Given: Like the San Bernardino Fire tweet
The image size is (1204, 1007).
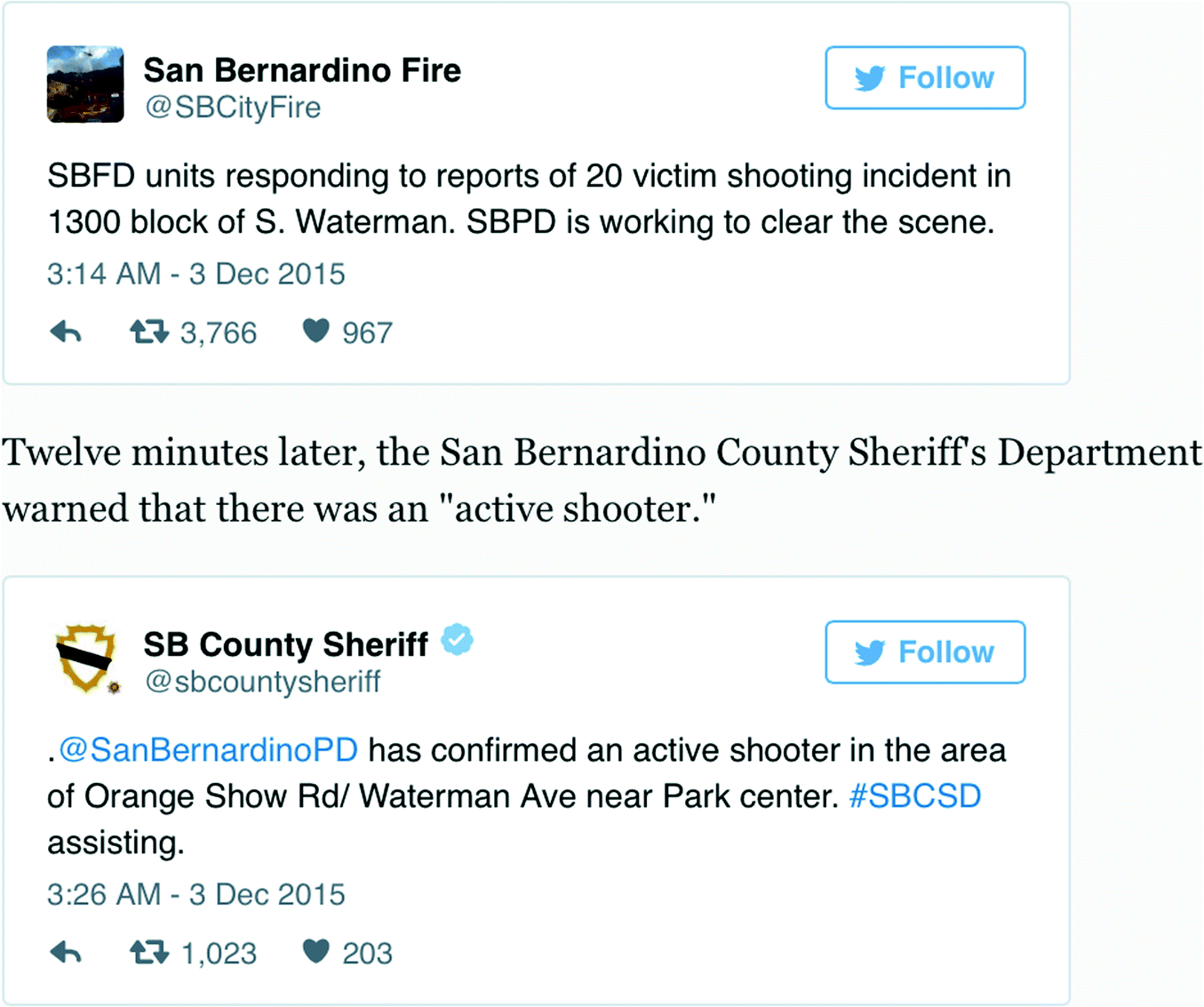Looking at the screenshot, I should click(x=316, y=332).
